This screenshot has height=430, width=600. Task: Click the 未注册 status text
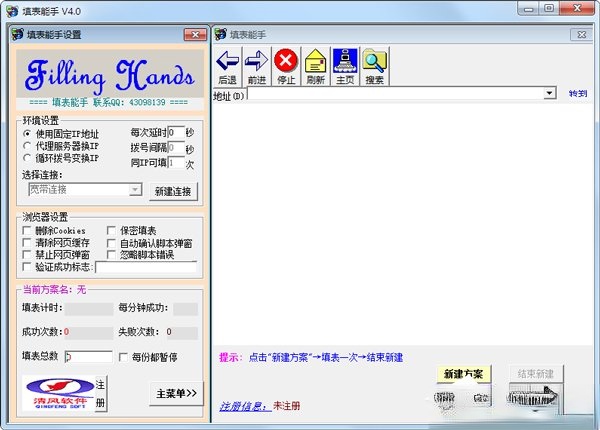point(287,406)
